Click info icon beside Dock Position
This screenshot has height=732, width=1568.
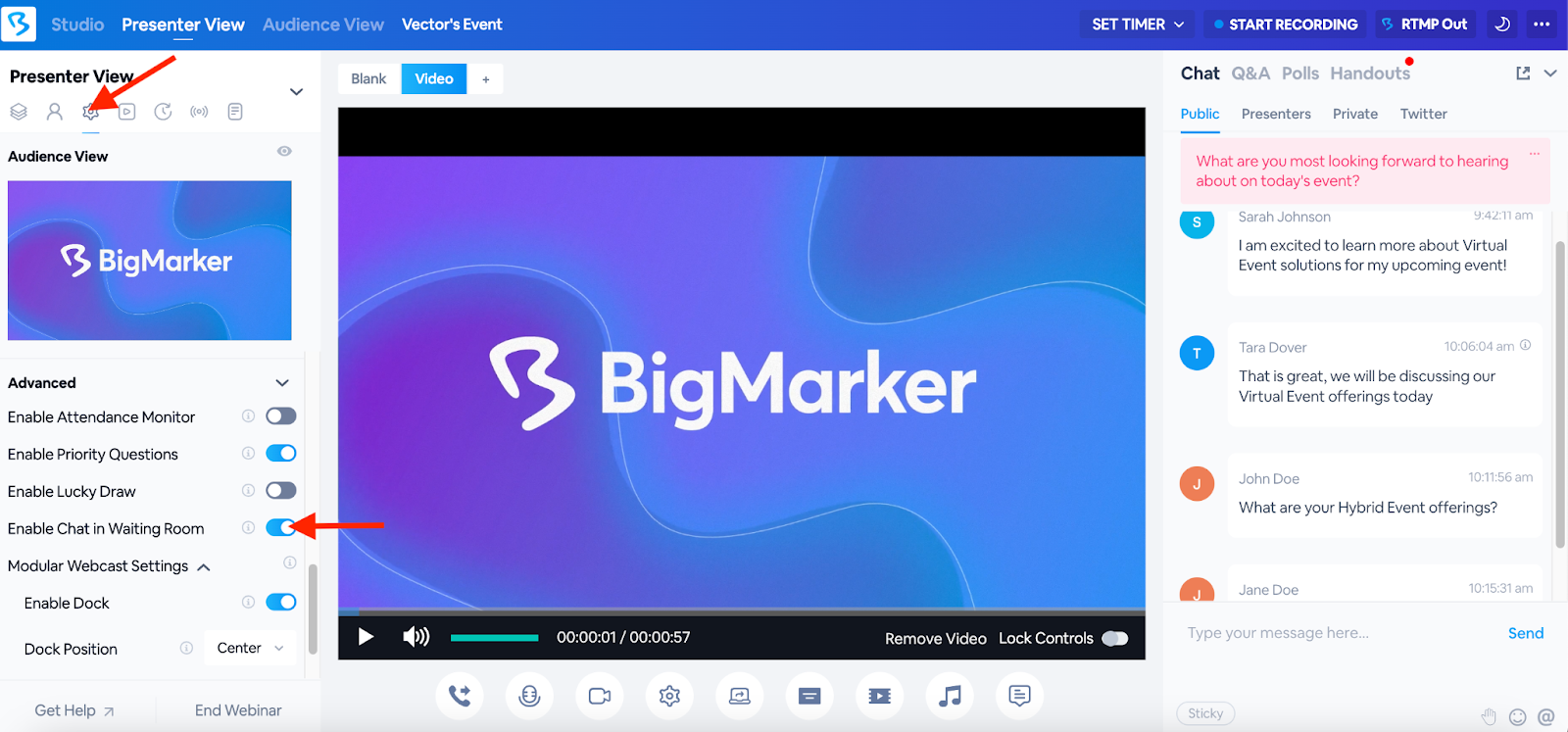click(186, 648)
